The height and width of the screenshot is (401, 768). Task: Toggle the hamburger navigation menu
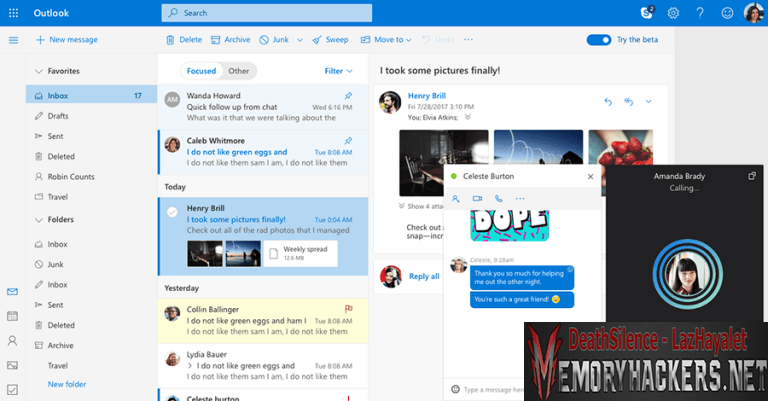(13, 40)
